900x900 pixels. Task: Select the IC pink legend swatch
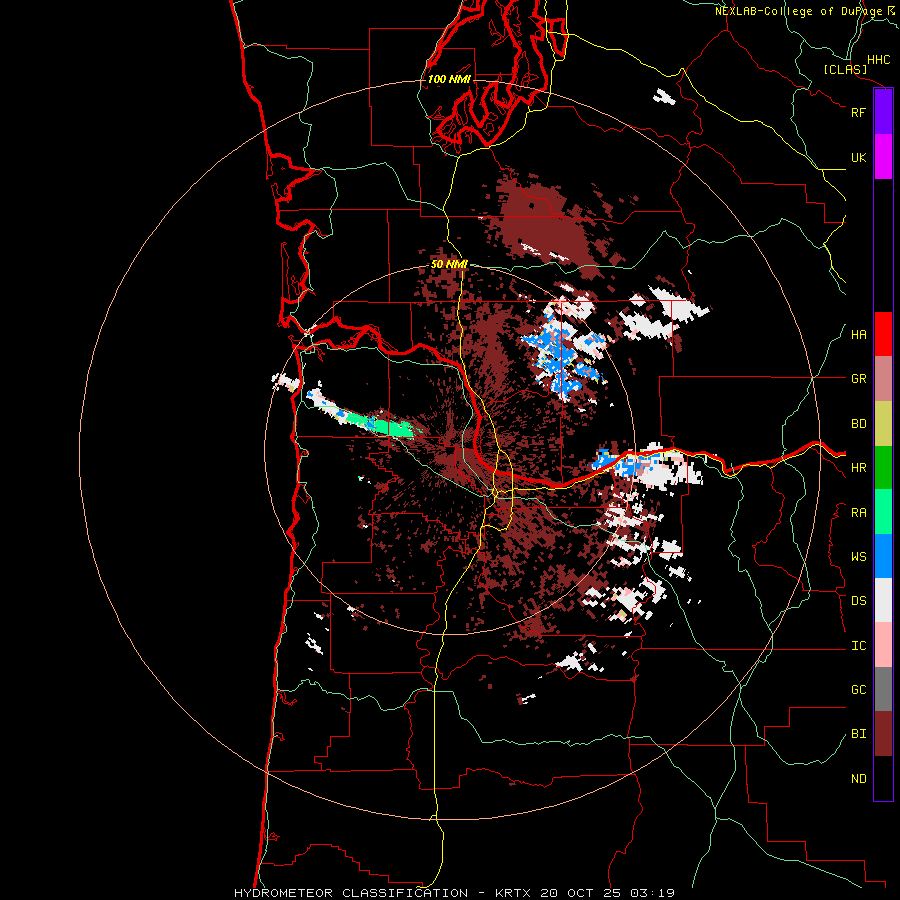[883, 645]
